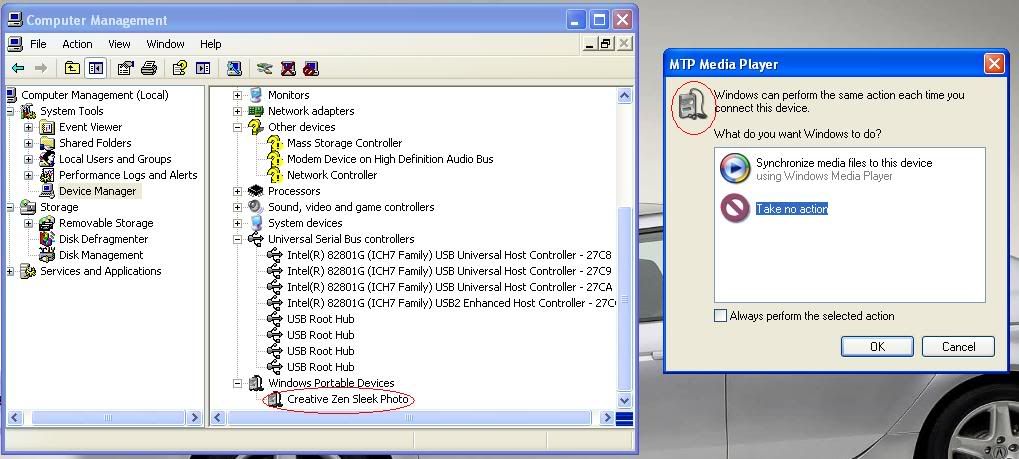Select Modem Device on High Definition Audio Bus
The width and height of the screenshot is (1019, 459).
pos(390,159)
